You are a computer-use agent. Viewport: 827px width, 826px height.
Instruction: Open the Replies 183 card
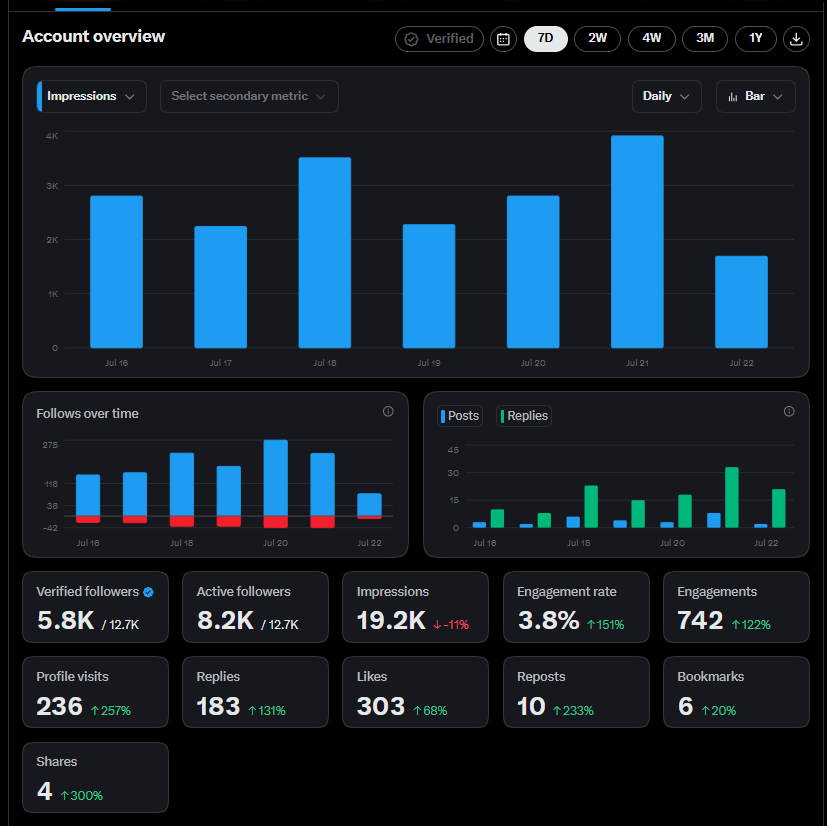point(255,692)
